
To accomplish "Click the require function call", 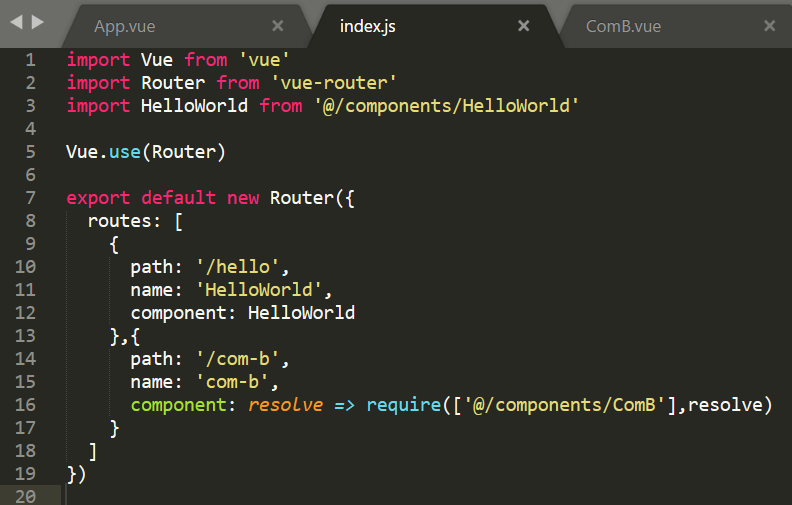I will coord(404,405).
